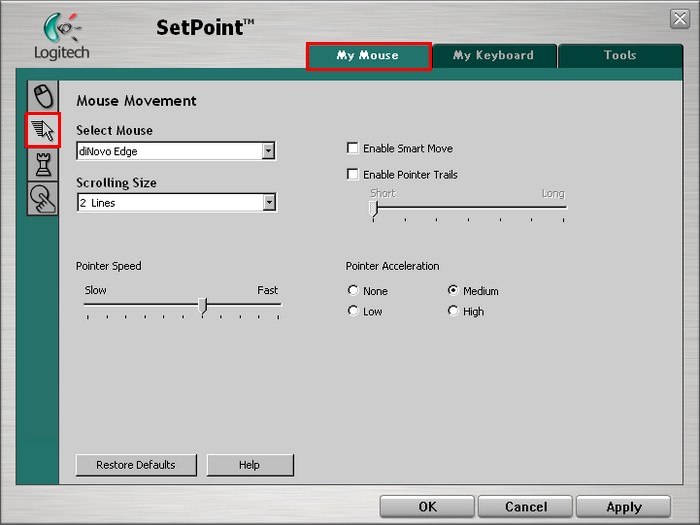
Task: Open the Scrolling Size dropdown arrow
Action: 268,202
